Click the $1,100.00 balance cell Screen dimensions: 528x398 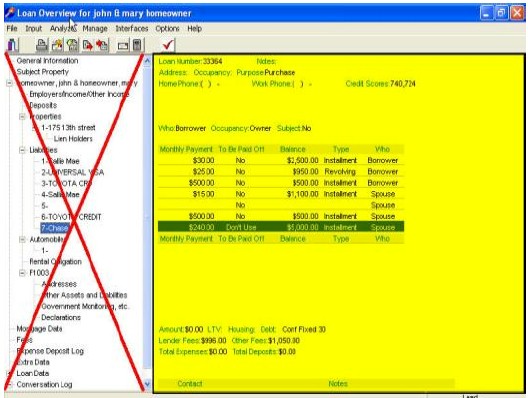click(302, 194)
